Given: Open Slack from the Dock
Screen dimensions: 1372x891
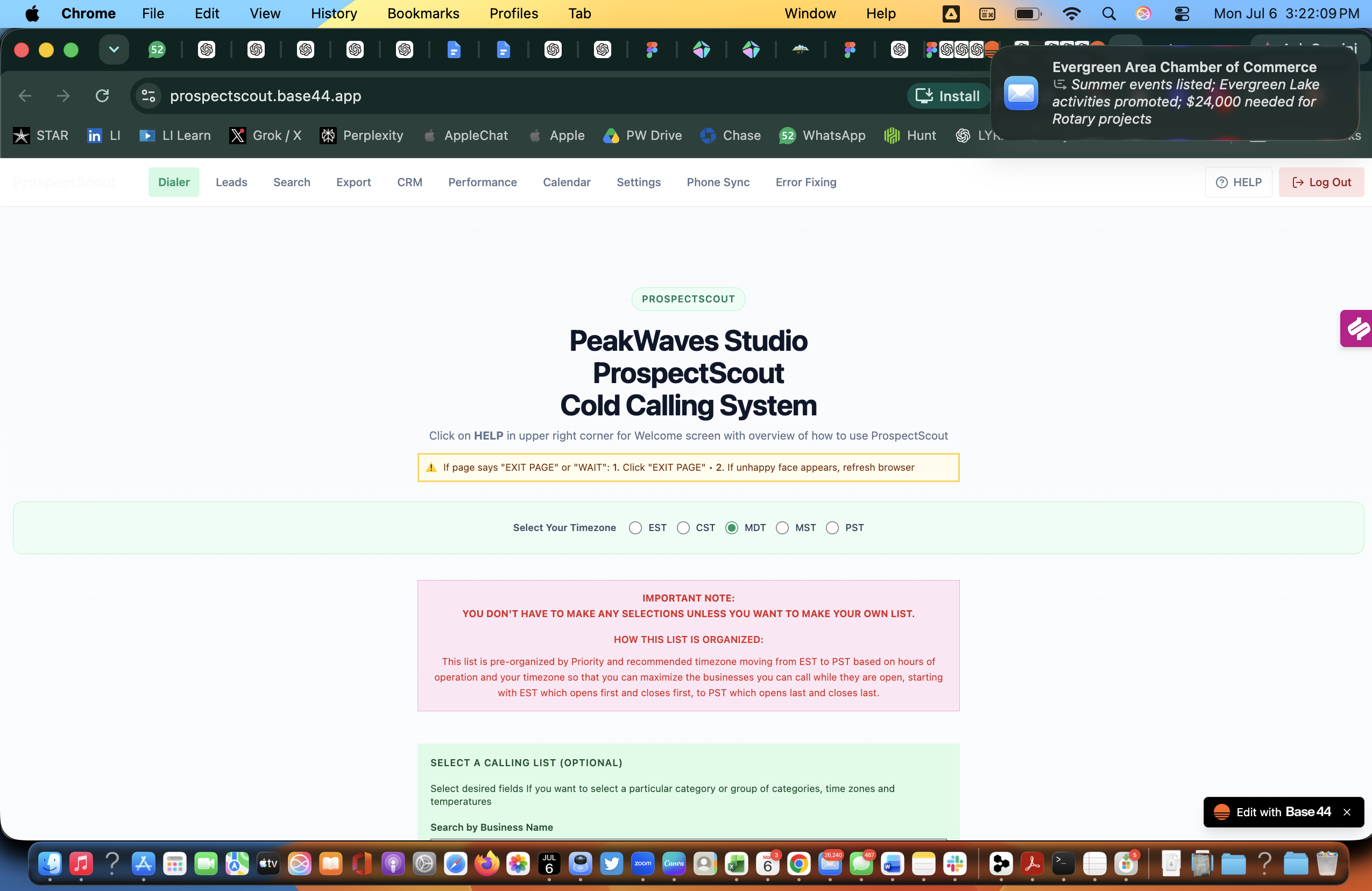Looking at the screenshot, I should tap(954, 864).
